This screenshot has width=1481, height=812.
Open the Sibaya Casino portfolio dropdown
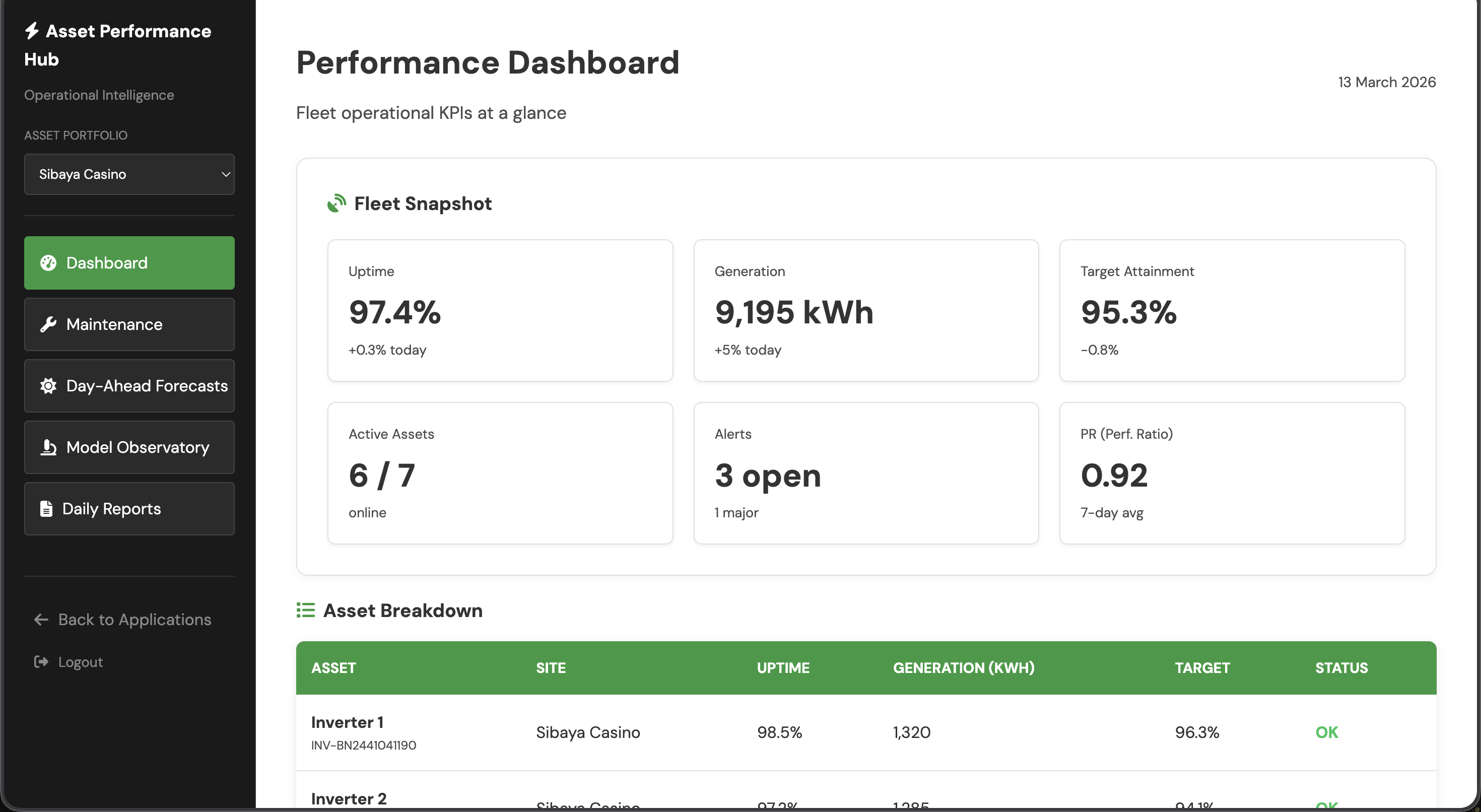[129, 174]
